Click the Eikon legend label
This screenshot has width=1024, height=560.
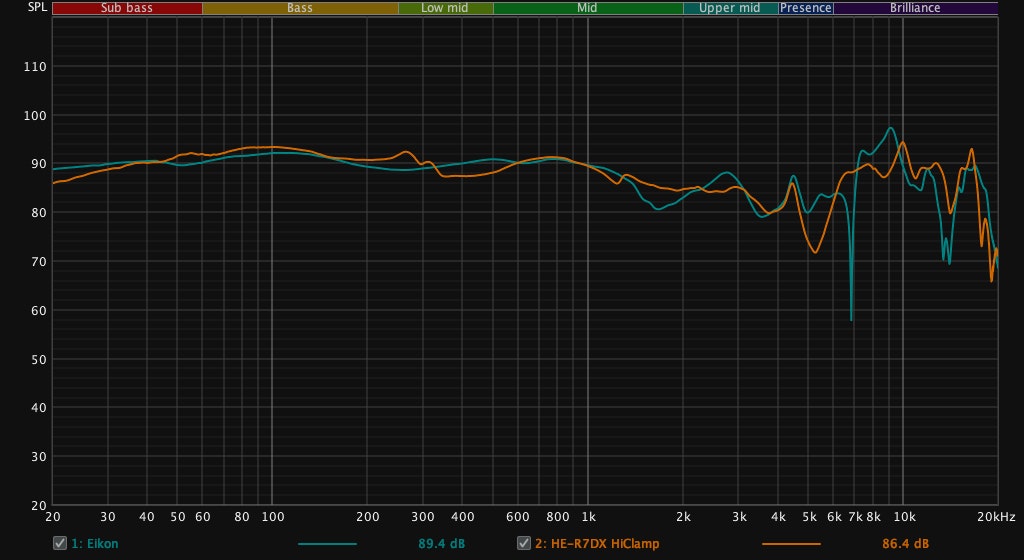click(88, 544)
